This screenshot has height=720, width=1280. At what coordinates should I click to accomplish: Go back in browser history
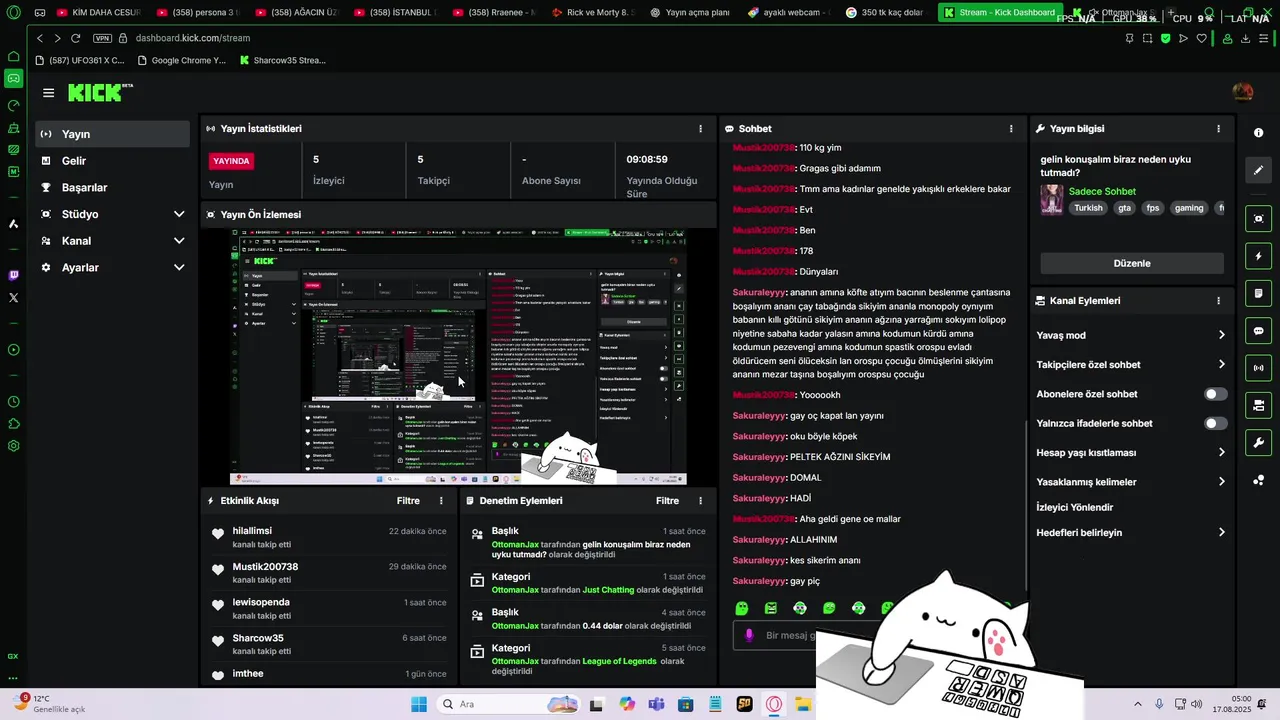(x=40, y=38)
